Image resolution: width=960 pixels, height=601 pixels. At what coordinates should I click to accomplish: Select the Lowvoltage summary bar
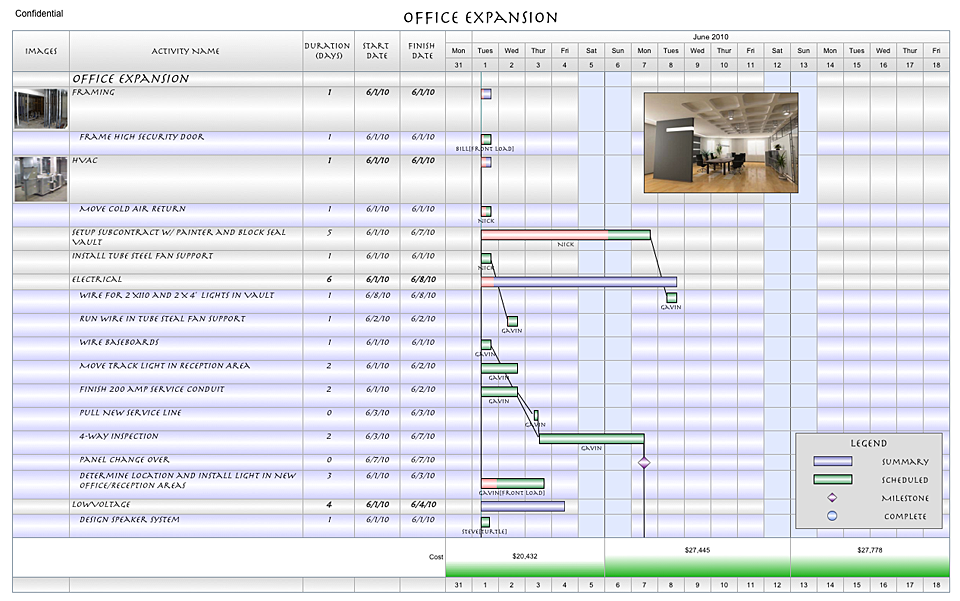tap(522, 506)
